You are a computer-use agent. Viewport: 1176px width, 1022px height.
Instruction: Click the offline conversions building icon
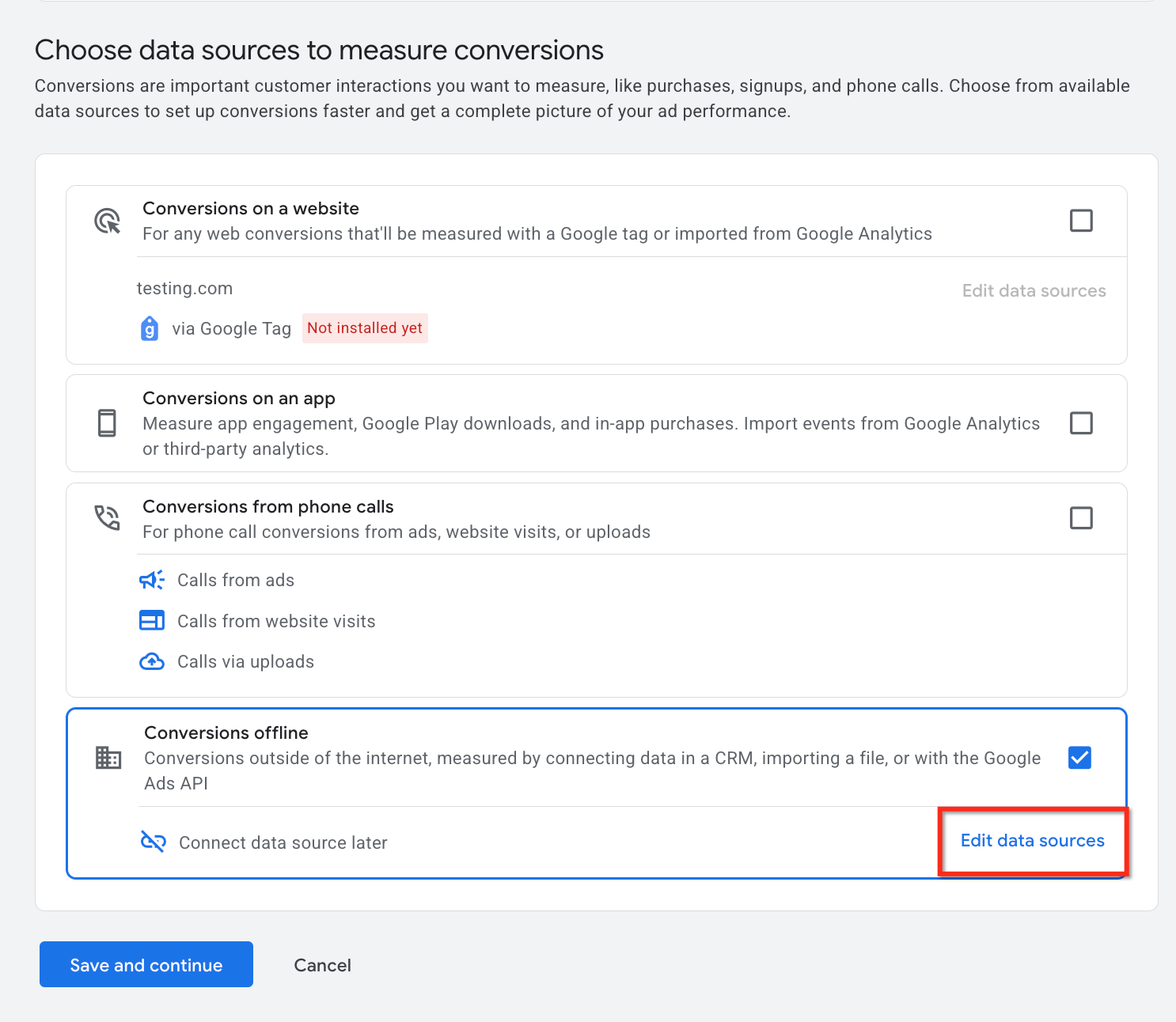point(108,758)
